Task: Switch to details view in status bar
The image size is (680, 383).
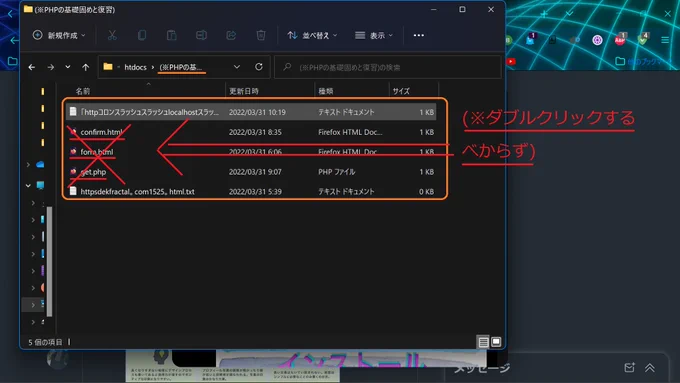Action: 484,342
